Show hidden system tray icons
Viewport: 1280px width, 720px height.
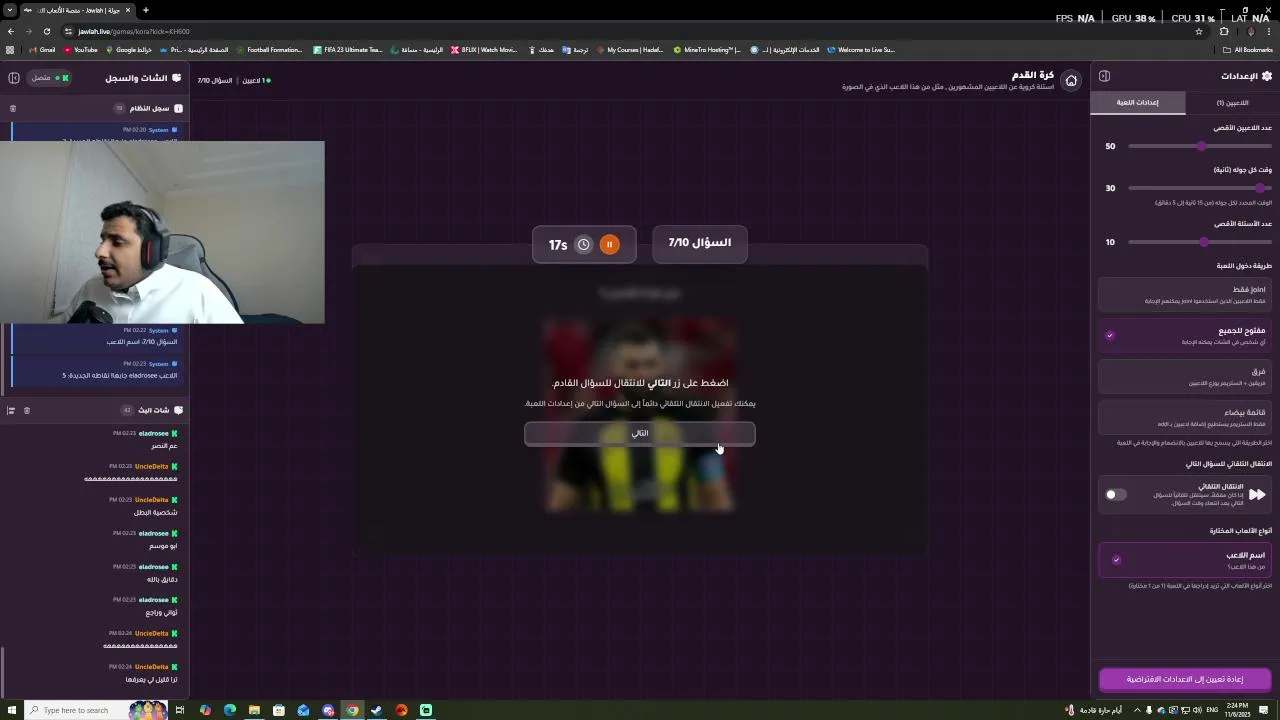click(1137, 710)
